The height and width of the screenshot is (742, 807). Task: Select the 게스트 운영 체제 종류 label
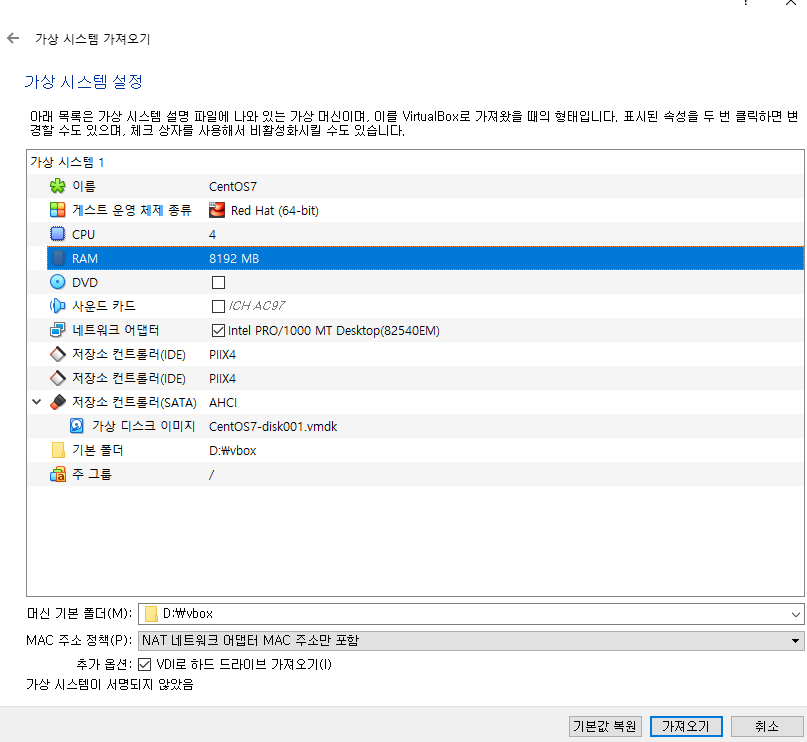(x=132, y=210)
